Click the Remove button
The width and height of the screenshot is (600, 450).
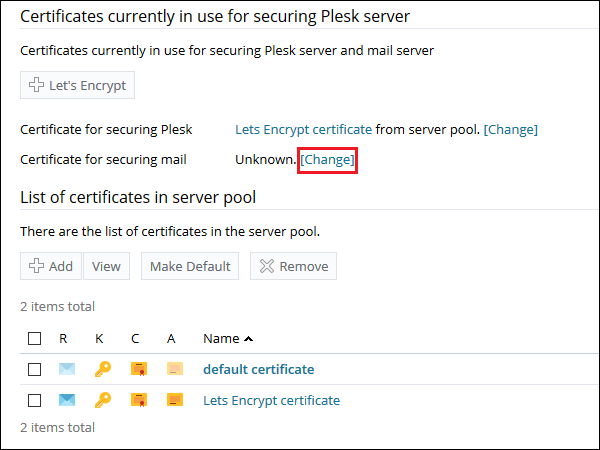(292, 266)
